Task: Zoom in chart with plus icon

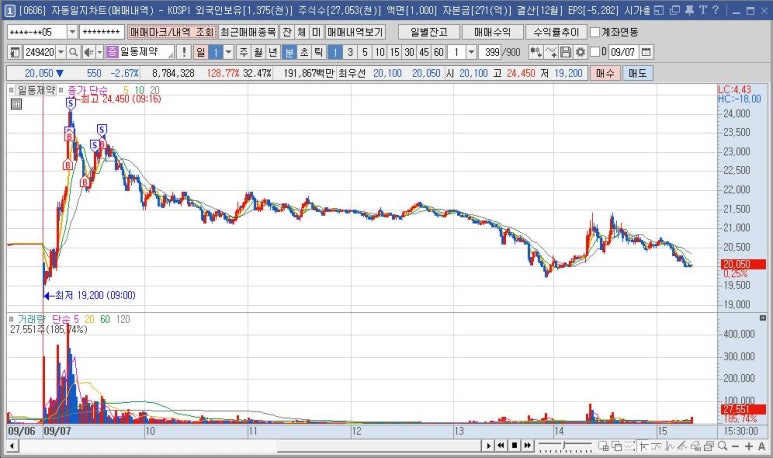Action: [x=748, y=446]
